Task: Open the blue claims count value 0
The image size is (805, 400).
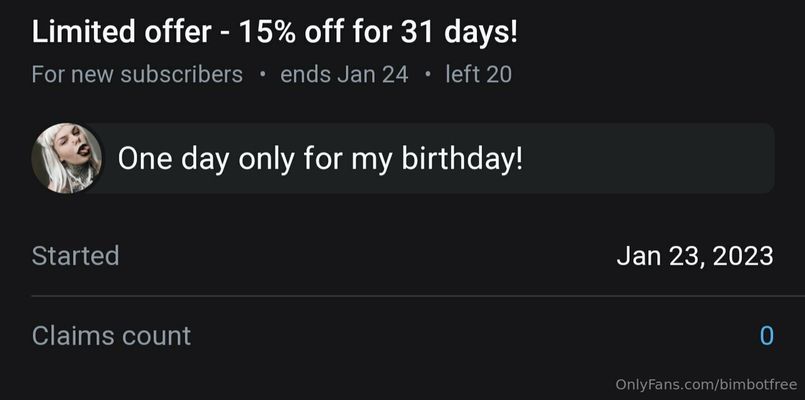Action: [766, 336]
